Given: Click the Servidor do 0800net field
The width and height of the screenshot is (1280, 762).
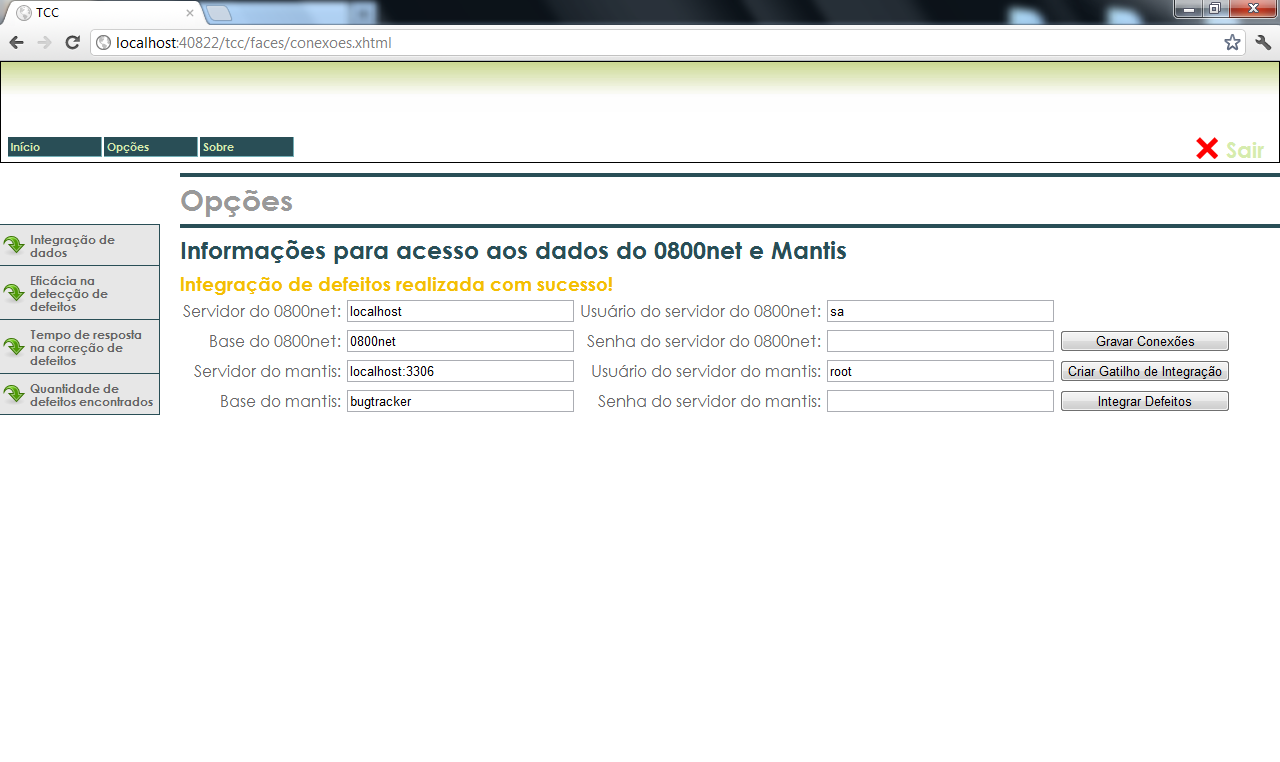Looking at the screenshot, I should [x=460, y=311].
